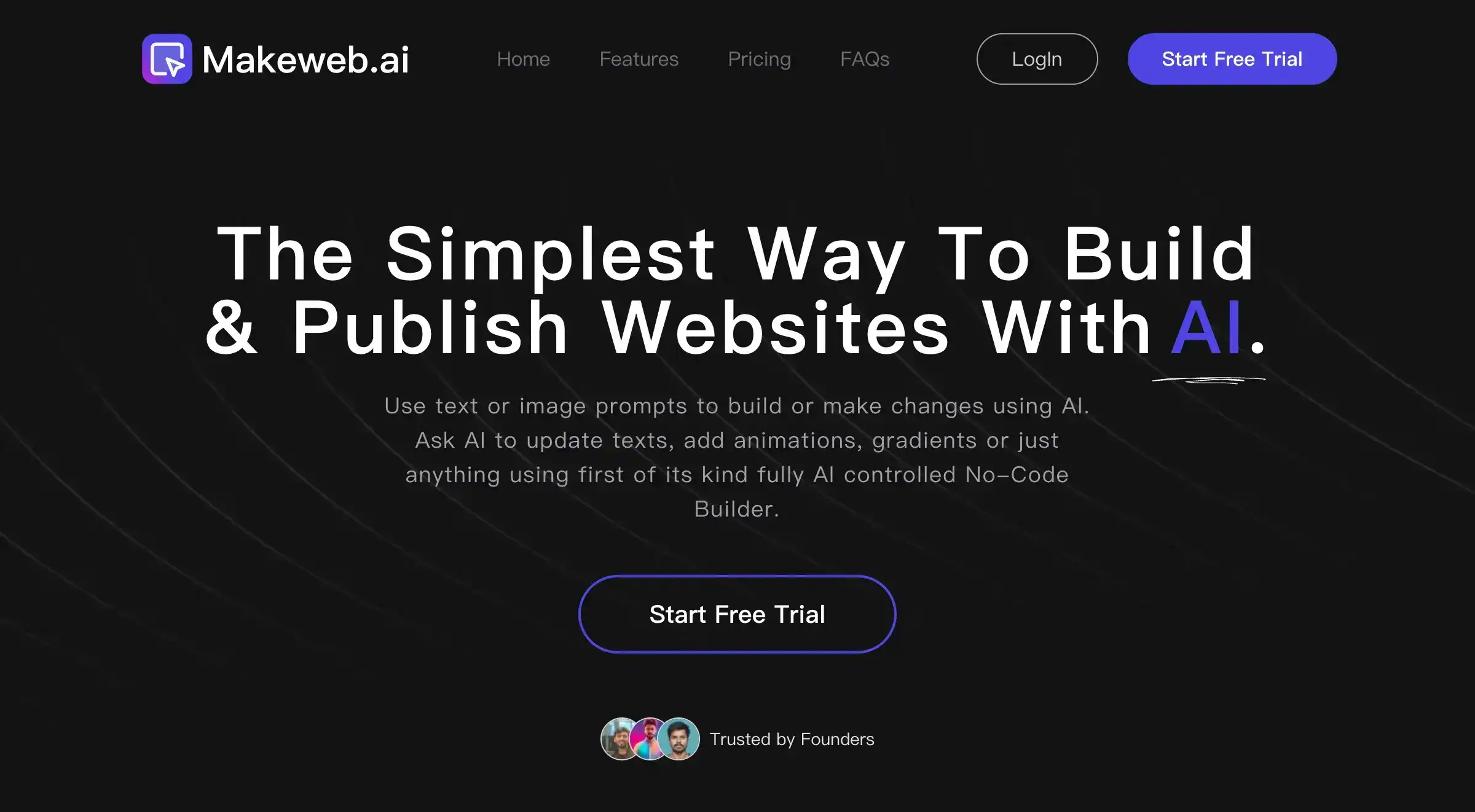Screen dimensions: 1475x812
Task: Click the Trusted by Founders text link
Action: point(791,739)
